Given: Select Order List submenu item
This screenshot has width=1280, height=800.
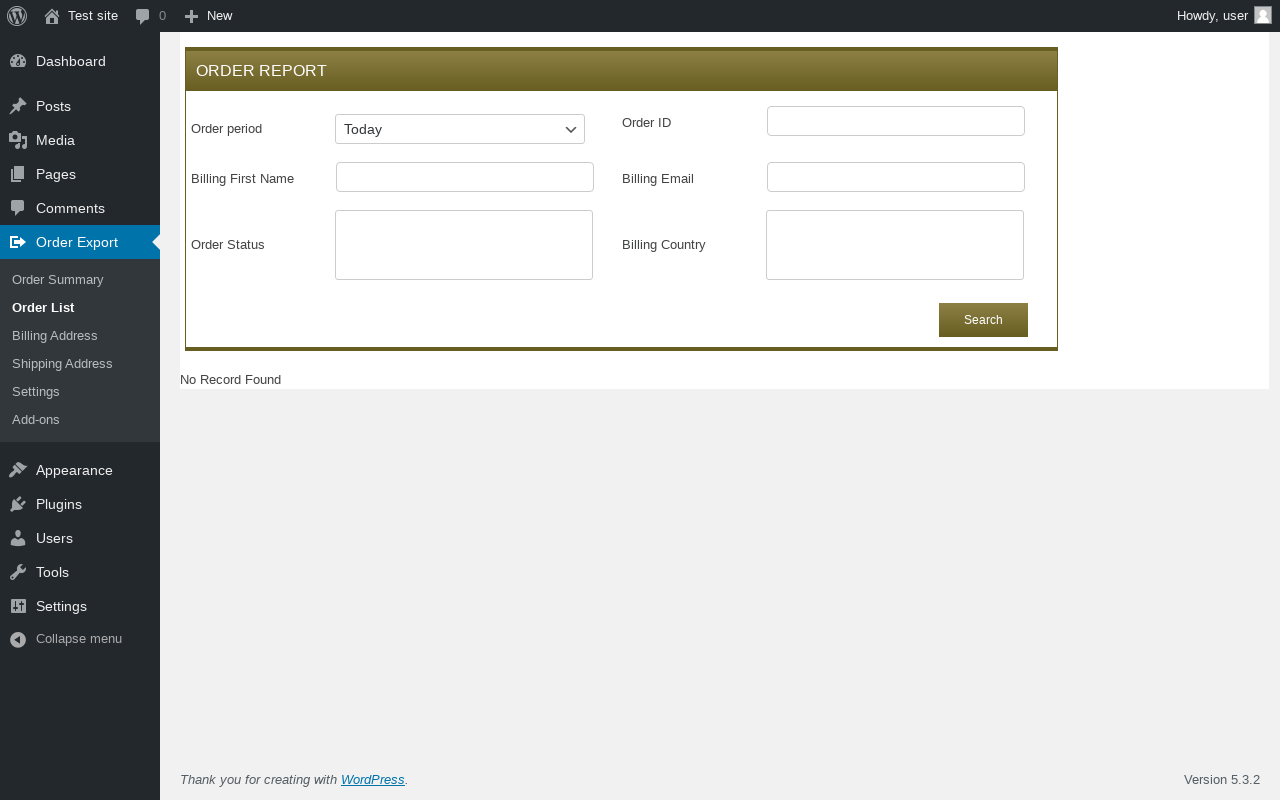Looking at the screenshot, I should [43, 307].
